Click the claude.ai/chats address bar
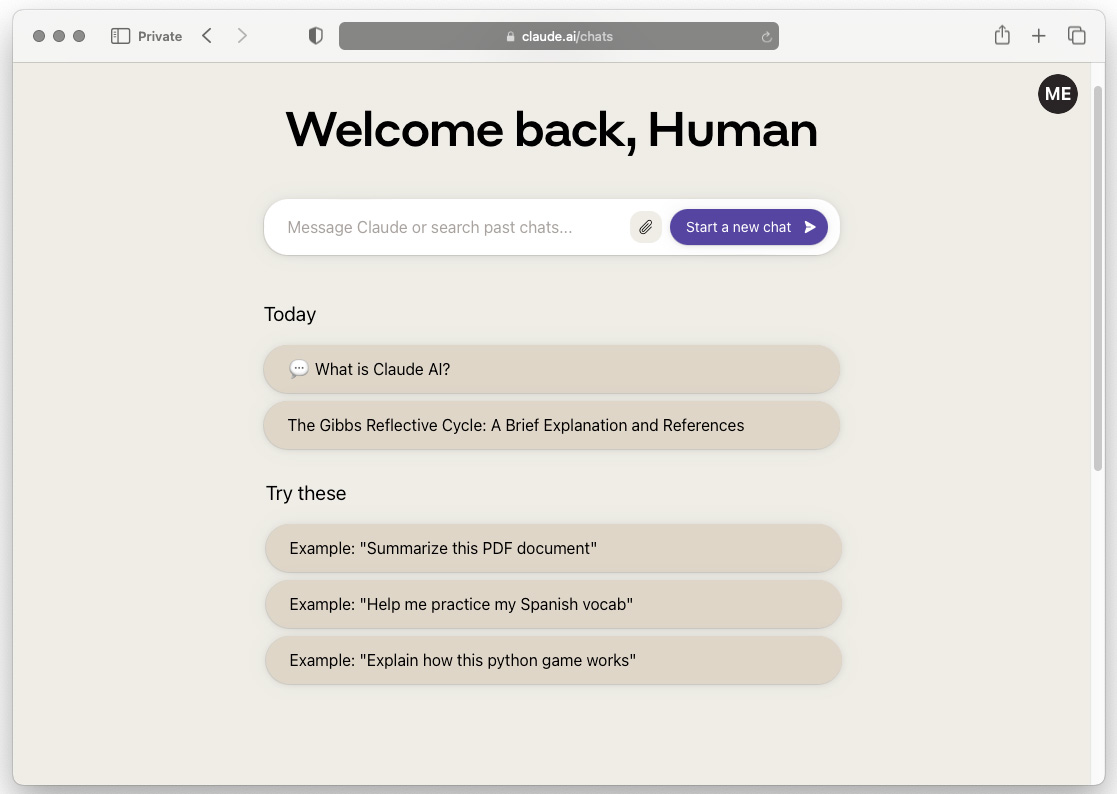This screenshot has height=794, width=1117. (x=558, y=36)
